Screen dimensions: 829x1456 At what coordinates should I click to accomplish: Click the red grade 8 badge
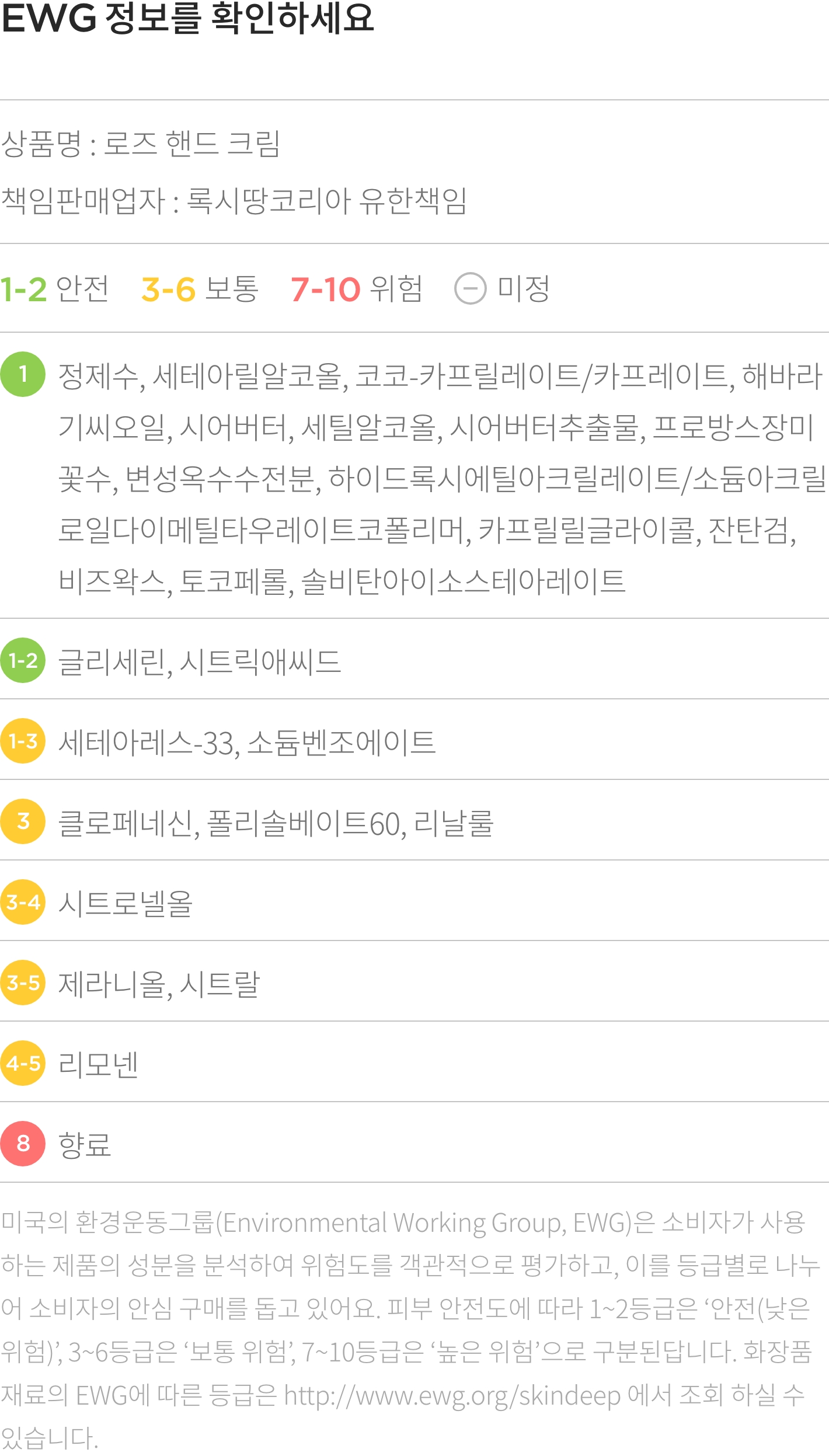point(23,1144)
